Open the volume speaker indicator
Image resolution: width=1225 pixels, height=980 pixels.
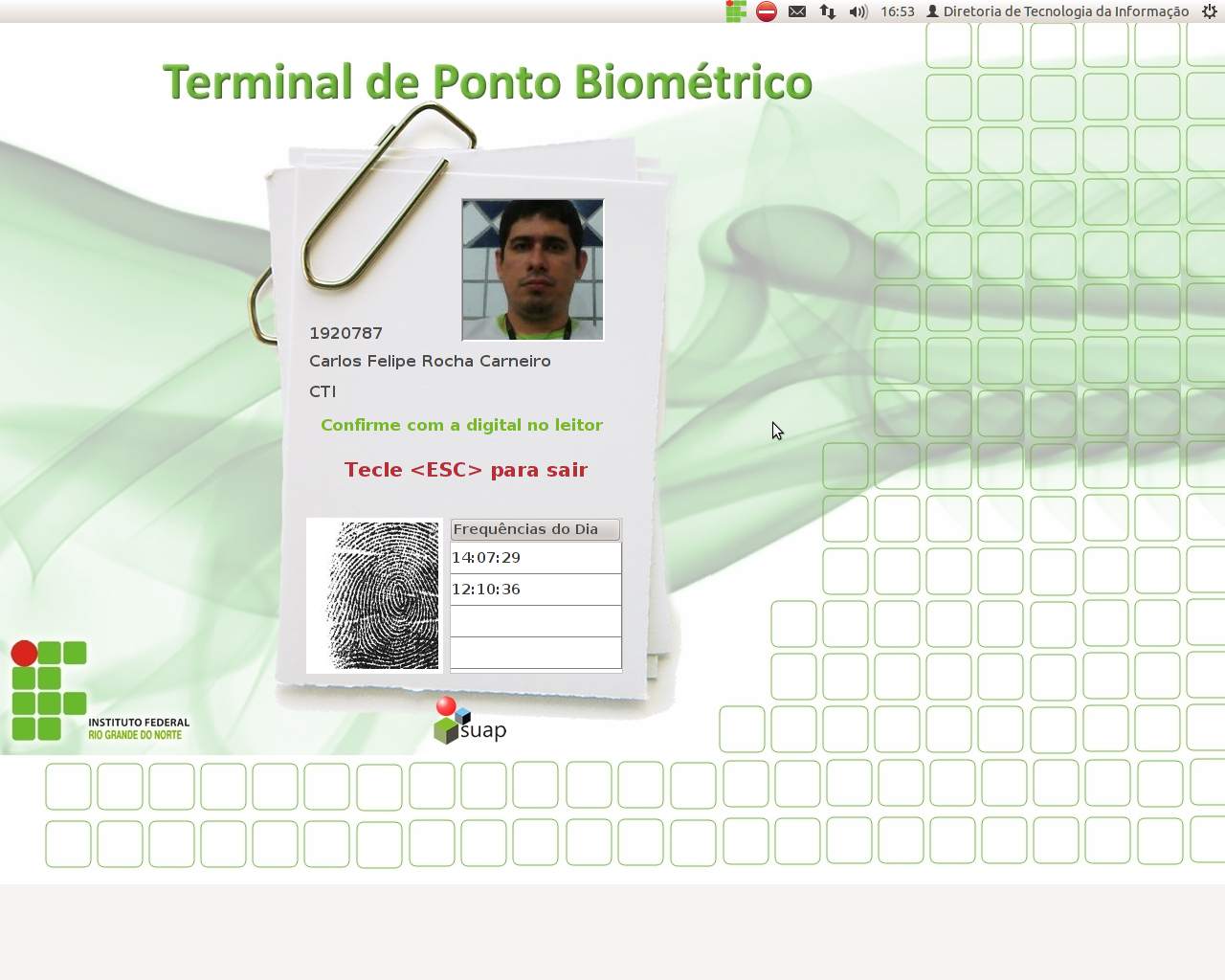coord(857,11)
